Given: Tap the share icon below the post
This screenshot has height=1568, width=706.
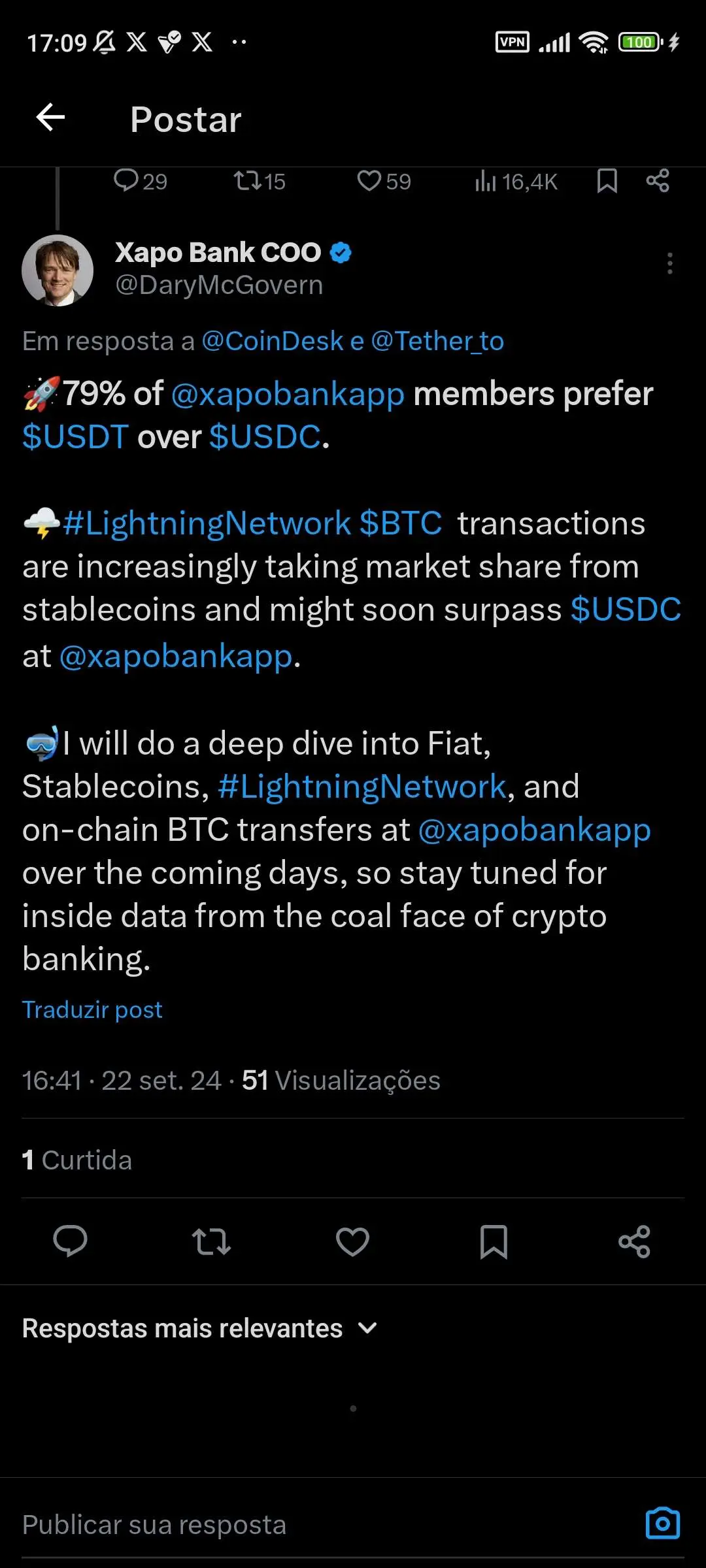Looking at the screenshot, I should pos(635,1241).
